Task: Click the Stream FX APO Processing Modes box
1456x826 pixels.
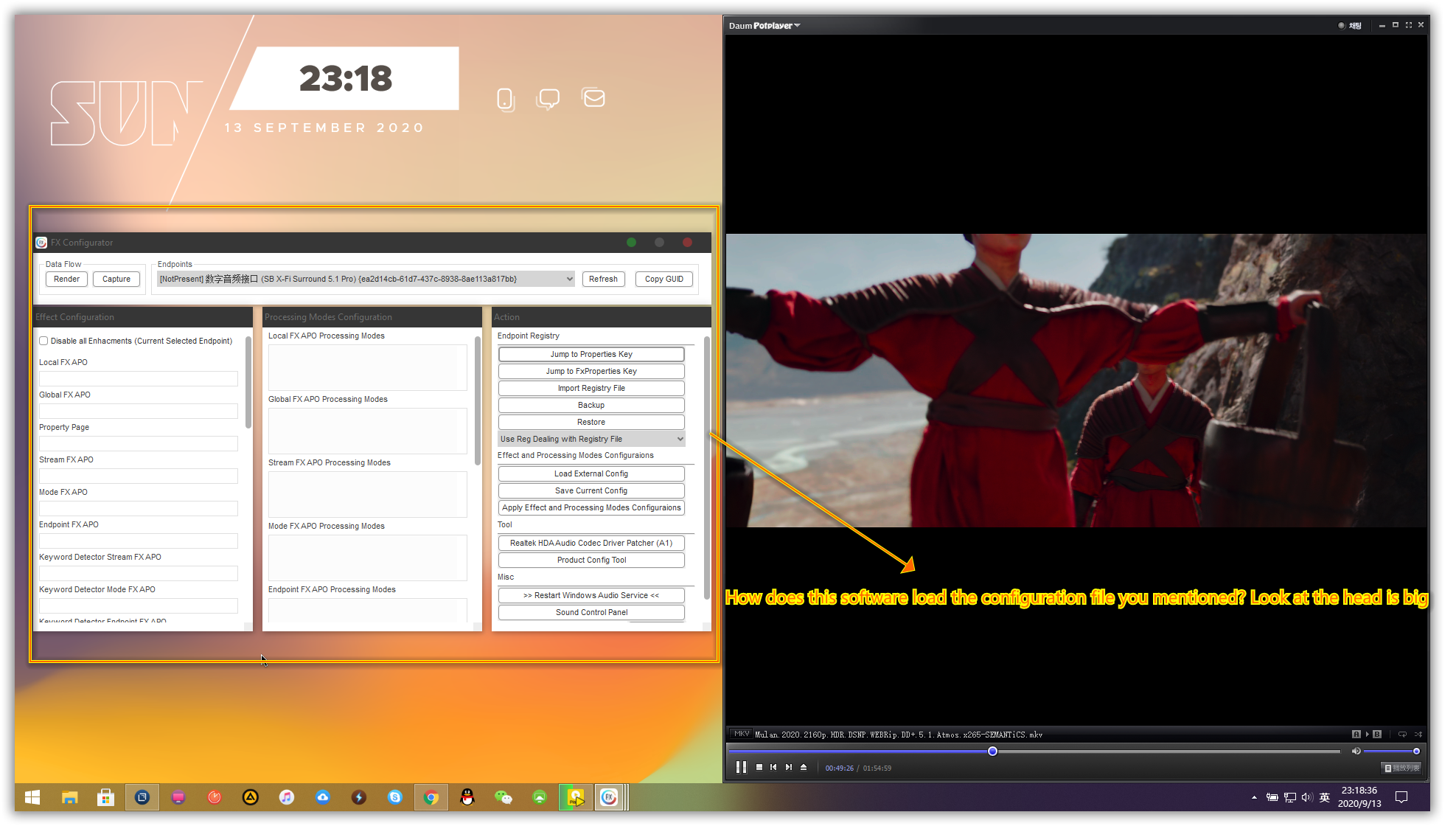Action: pos(368,494)
